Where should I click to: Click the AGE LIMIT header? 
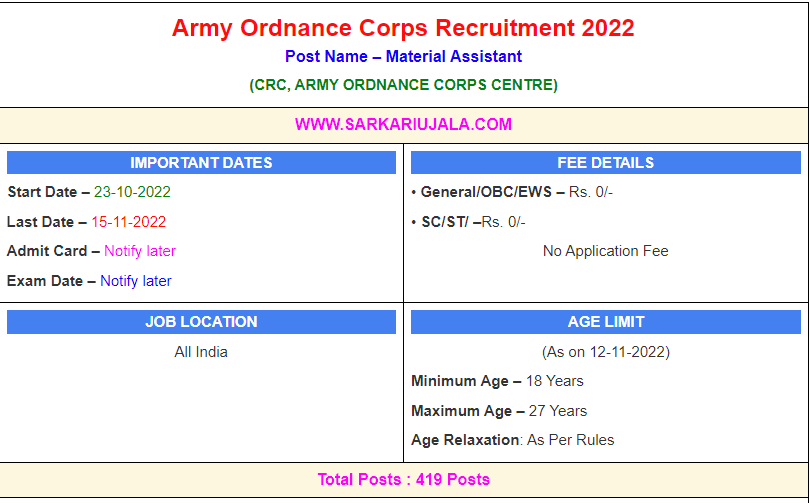(x=605, y=322)
